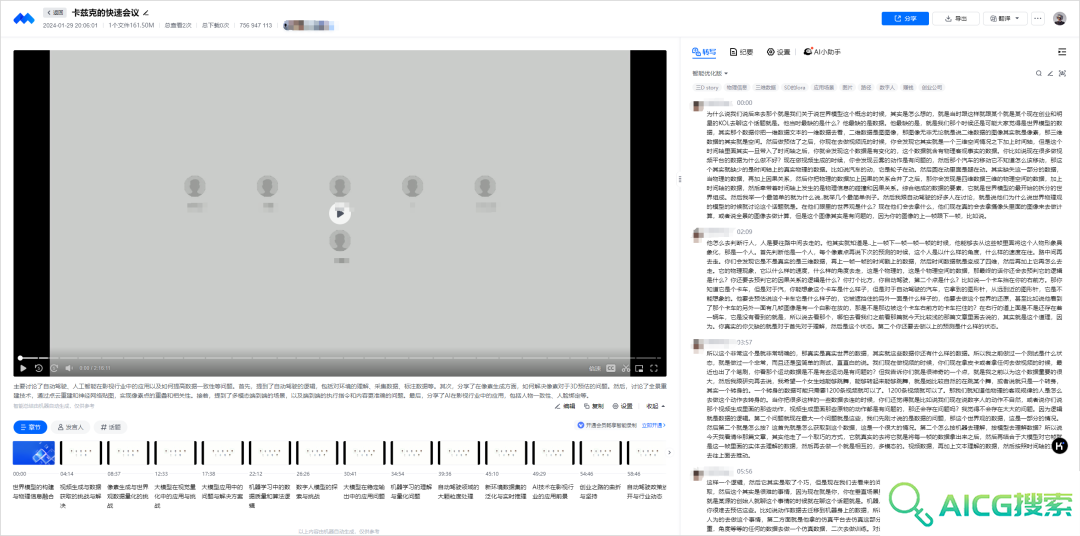Select the 创业公司 keyword tag
1080x536 pixels.
[932, 87]
